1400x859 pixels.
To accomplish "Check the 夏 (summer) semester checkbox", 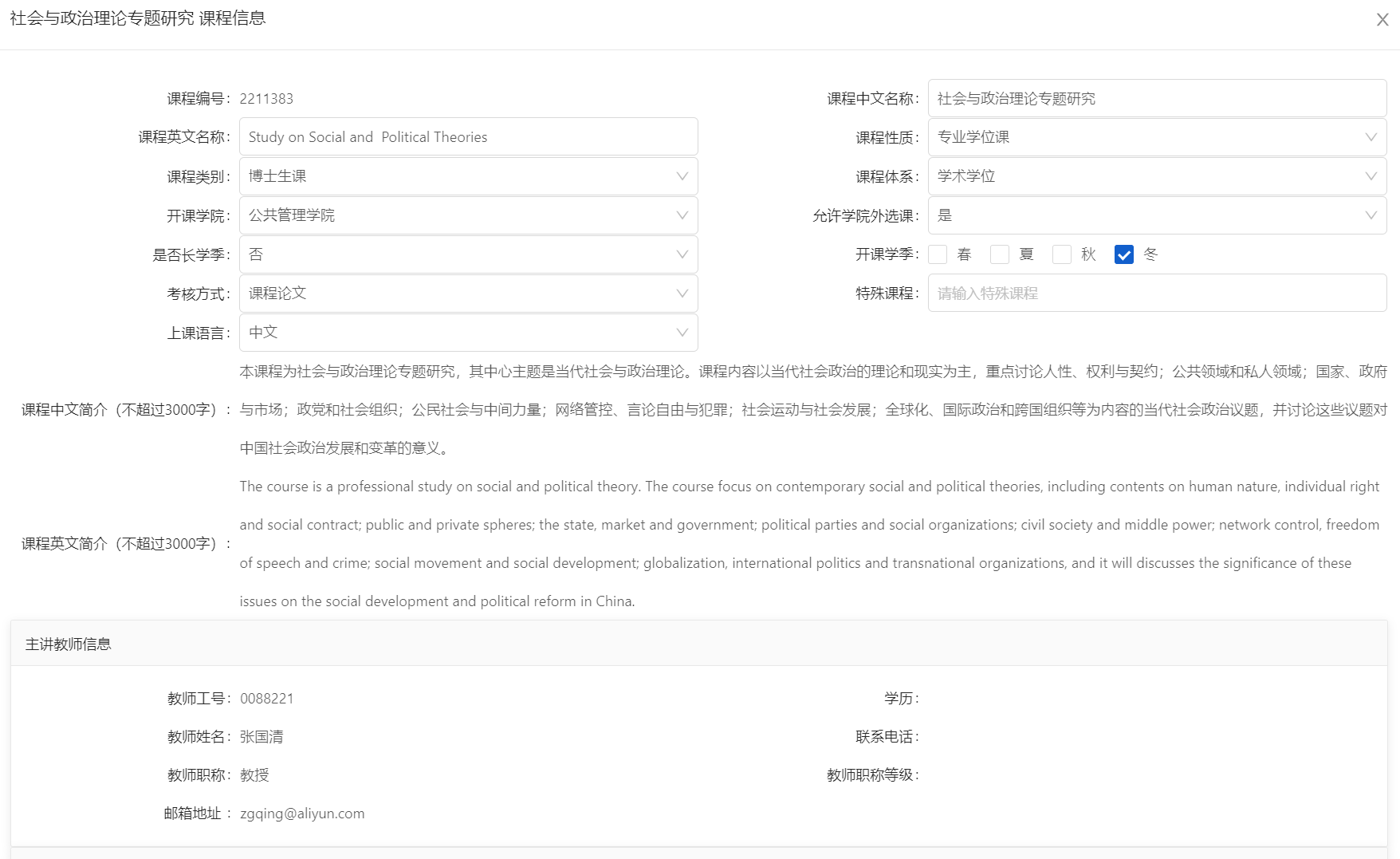I will [1000, 254].
